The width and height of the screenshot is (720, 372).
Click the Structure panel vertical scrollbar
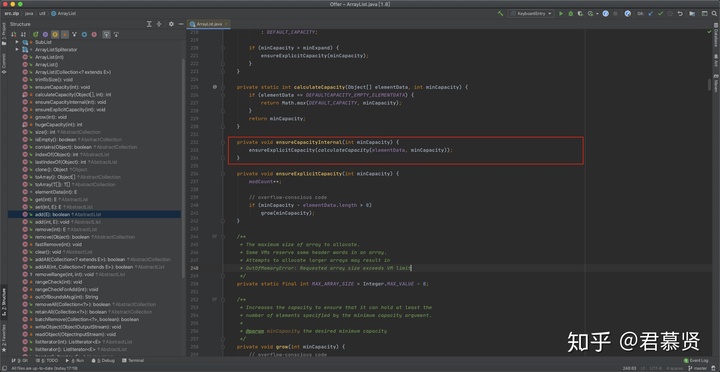(184, 168)
